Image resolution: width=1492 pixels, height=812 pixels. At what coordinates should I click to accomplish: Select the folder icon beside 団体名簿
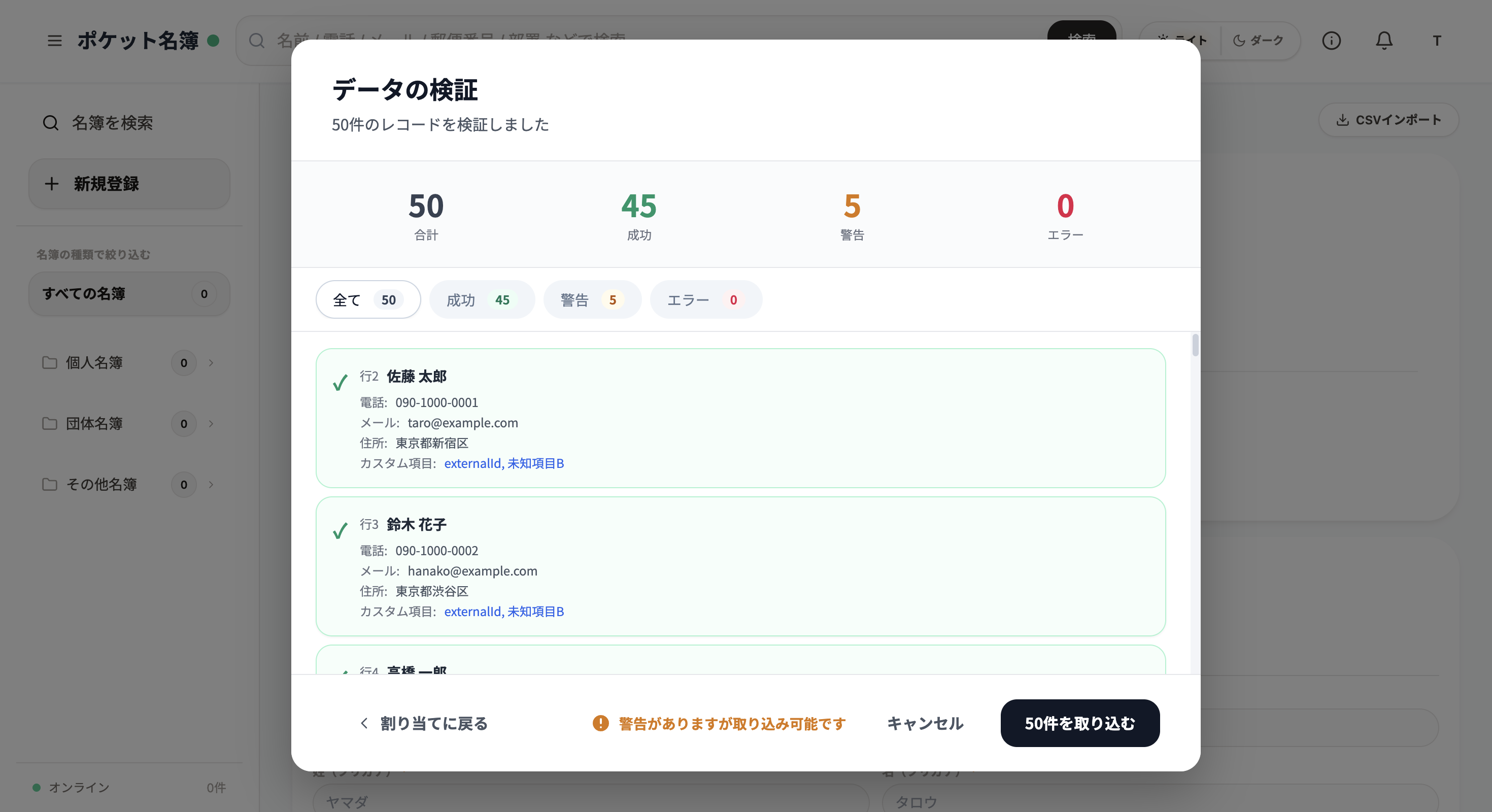pyautogui.click(x=50, y=423)
